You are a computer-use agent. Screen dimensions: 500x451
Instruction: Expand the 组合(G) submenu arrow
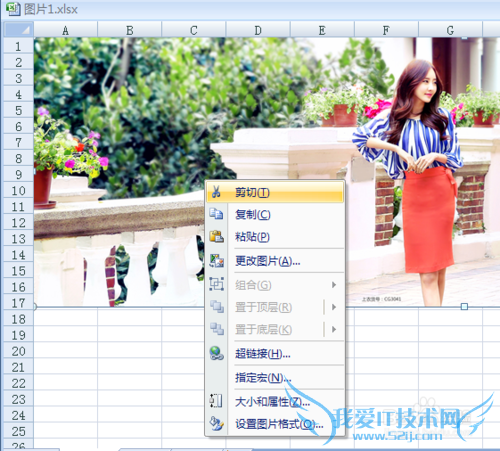pos(334,285)
